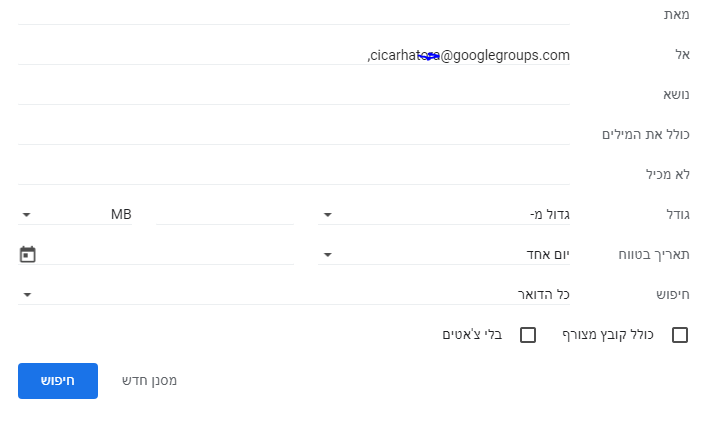The width and height of the screenshot is (706, 421).
Task: Click the 'אל' field containing the googlegroups address
Action: click(x=294, y=54)
